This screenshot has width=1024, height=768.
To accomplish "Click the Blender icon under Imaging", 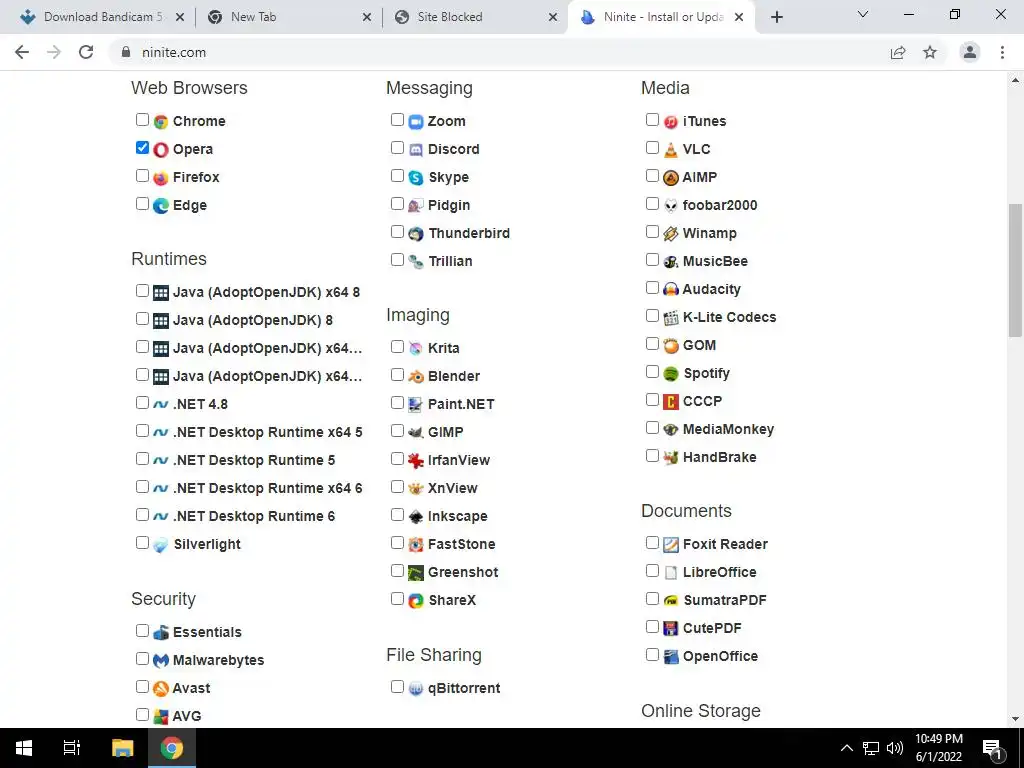I will click(x=416, y=377).
